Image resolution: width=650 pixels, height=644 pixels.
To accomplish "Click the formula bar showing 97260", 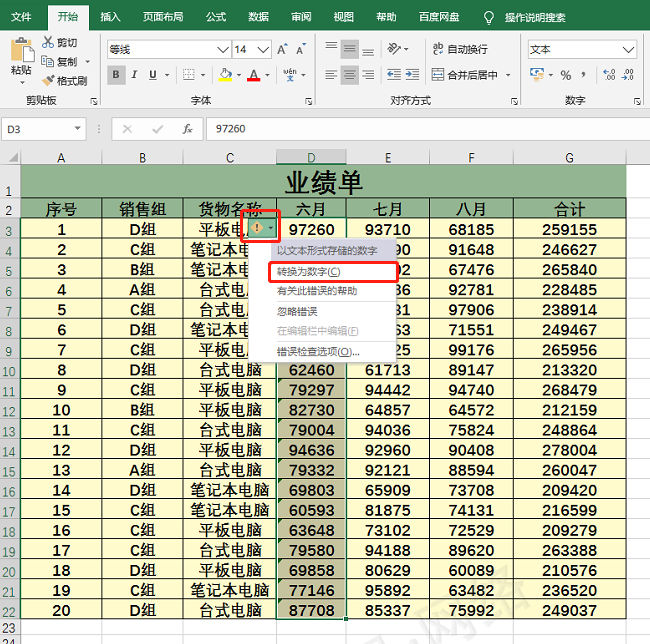I will click(x=428, y=129).
